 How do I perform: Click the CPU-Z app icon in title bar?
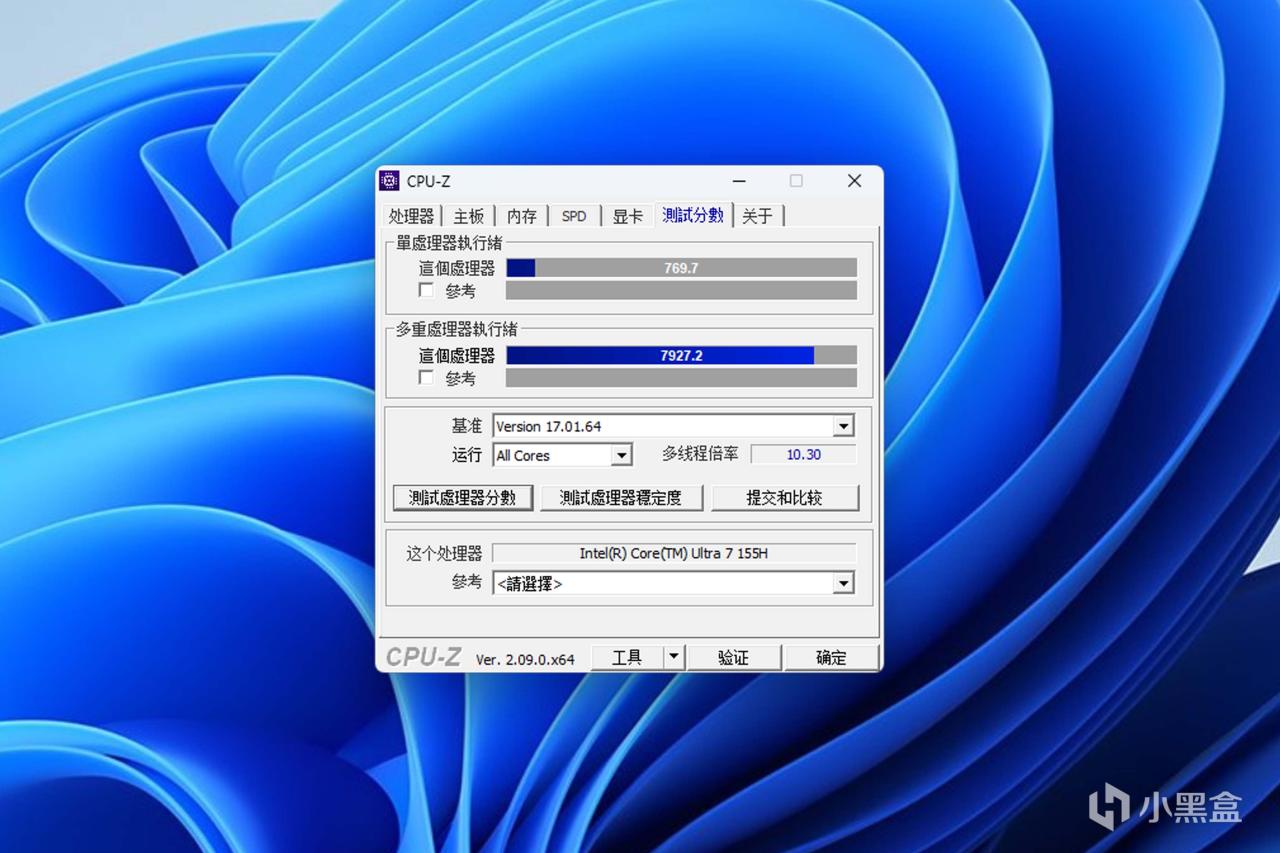[389, 181]
